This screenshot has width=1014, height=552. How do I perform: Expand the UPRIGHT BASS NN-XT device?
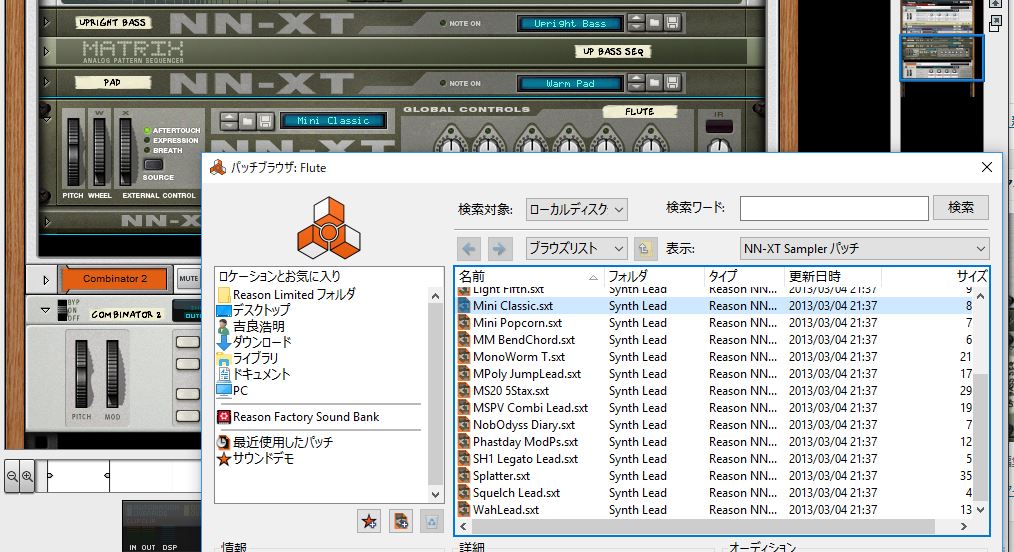point(46,23)
